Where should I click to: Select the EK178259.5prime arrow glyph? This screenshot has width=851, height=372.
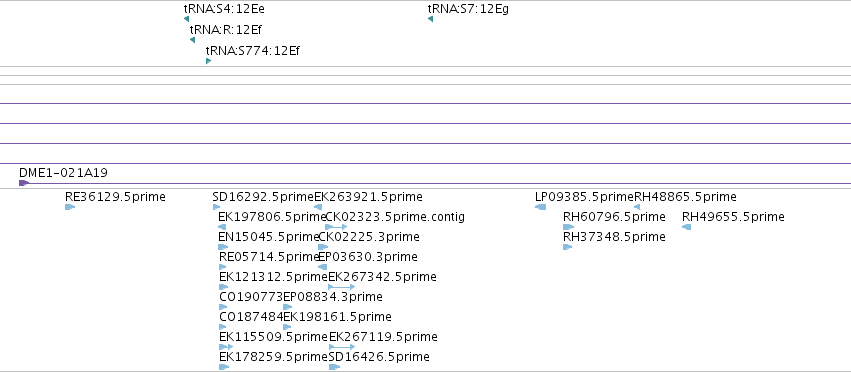(x=224, y=367)
